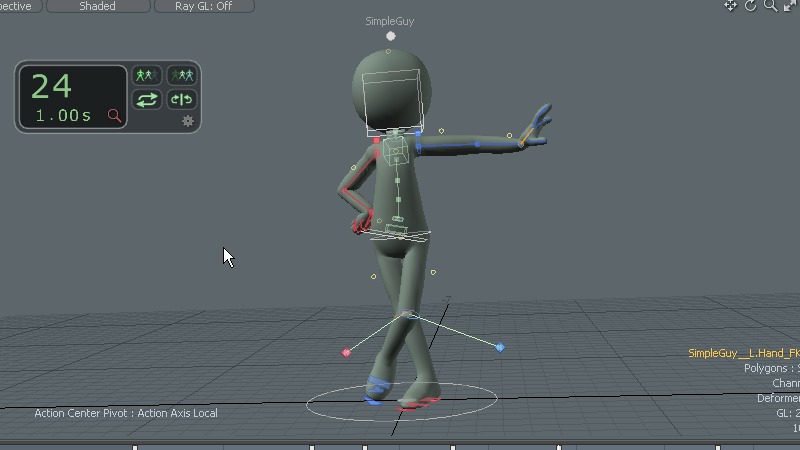Click the SimpleGuy label above character

389,21
